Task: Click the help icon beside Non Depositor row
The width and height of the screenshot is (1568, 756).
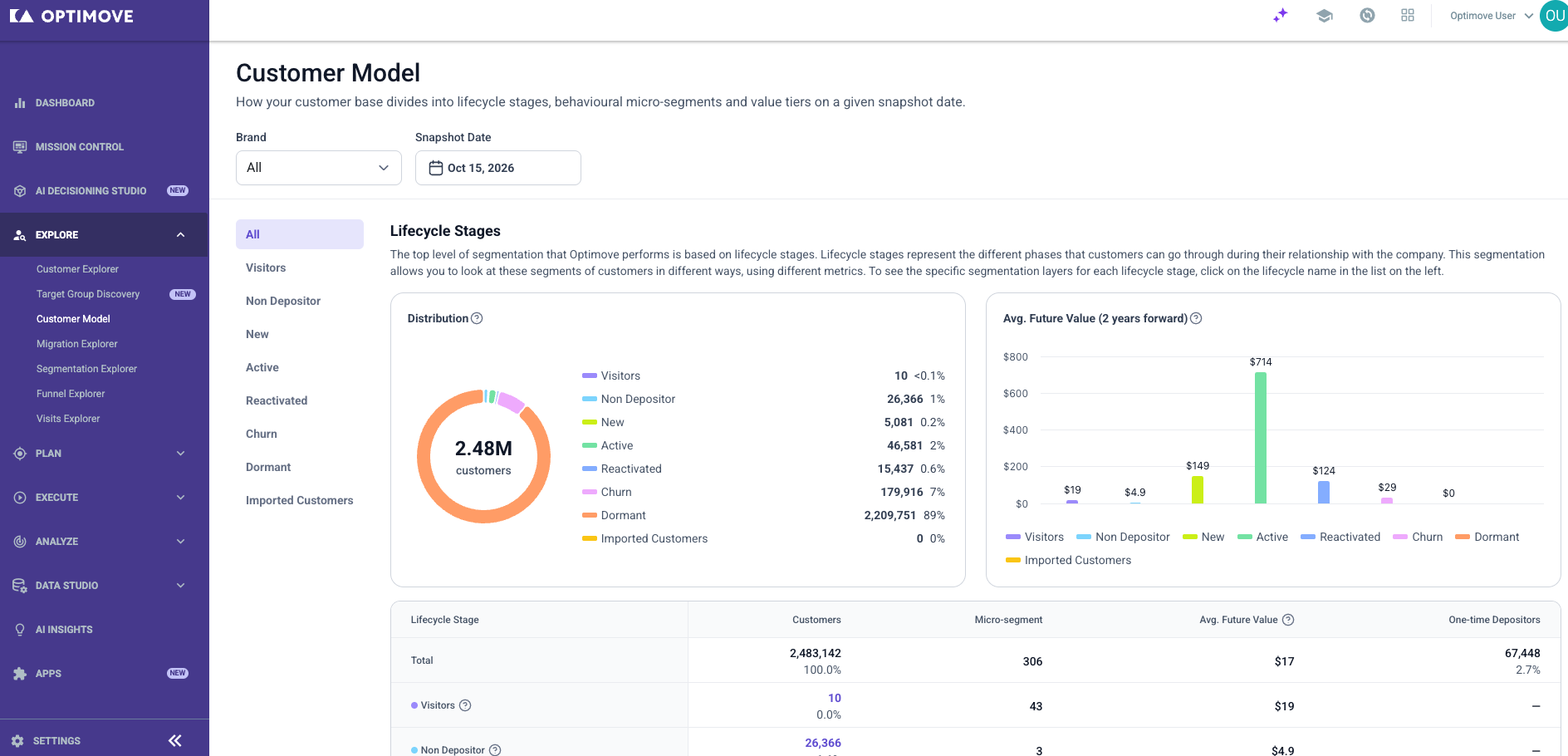Action: (495, 750)
